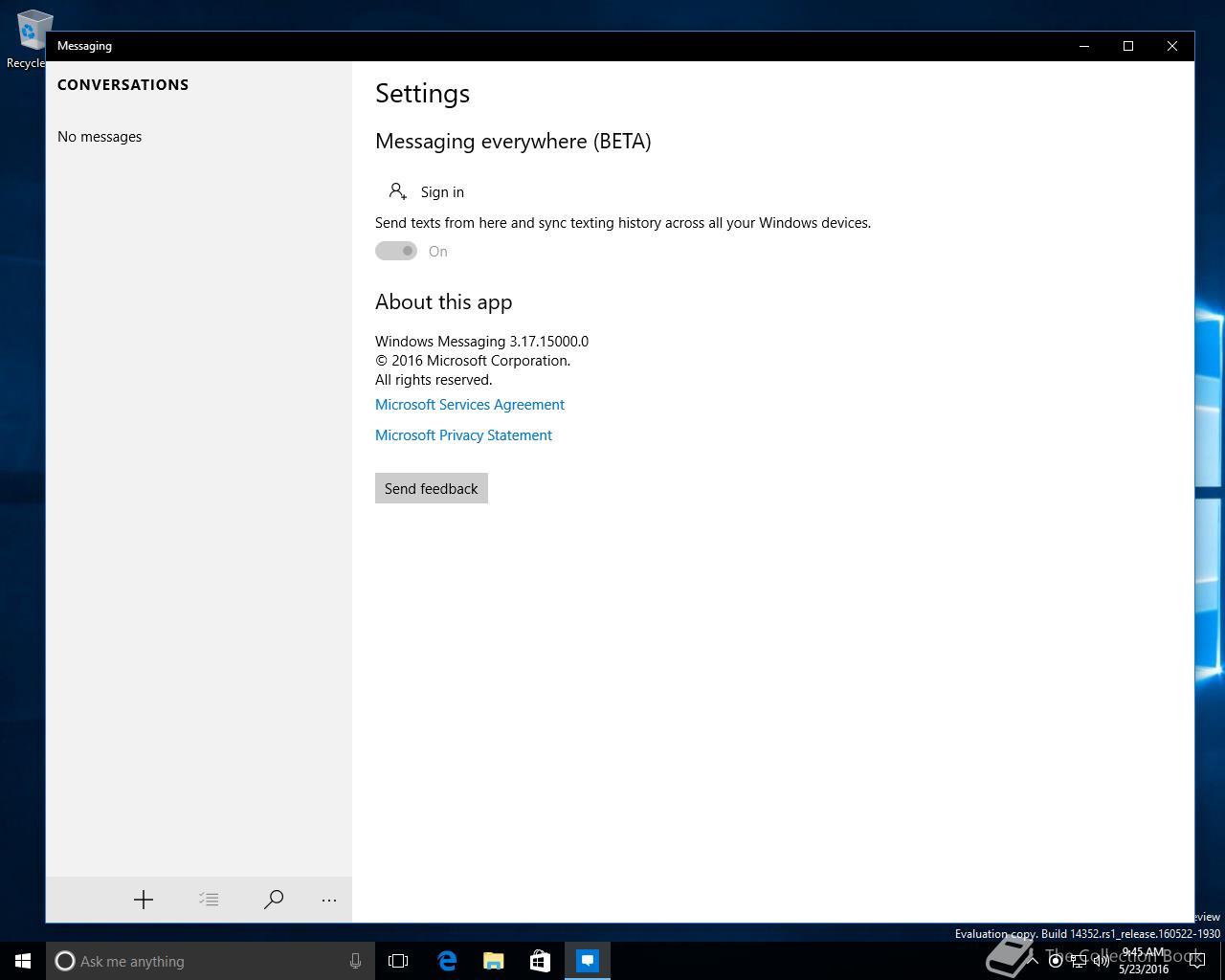Image resolution: width=1225 pixels, height=980 pixels.
Task: Click the Messaging everywhere (BETA) heading
Action: pyautogui.click(x=513, y=142)
